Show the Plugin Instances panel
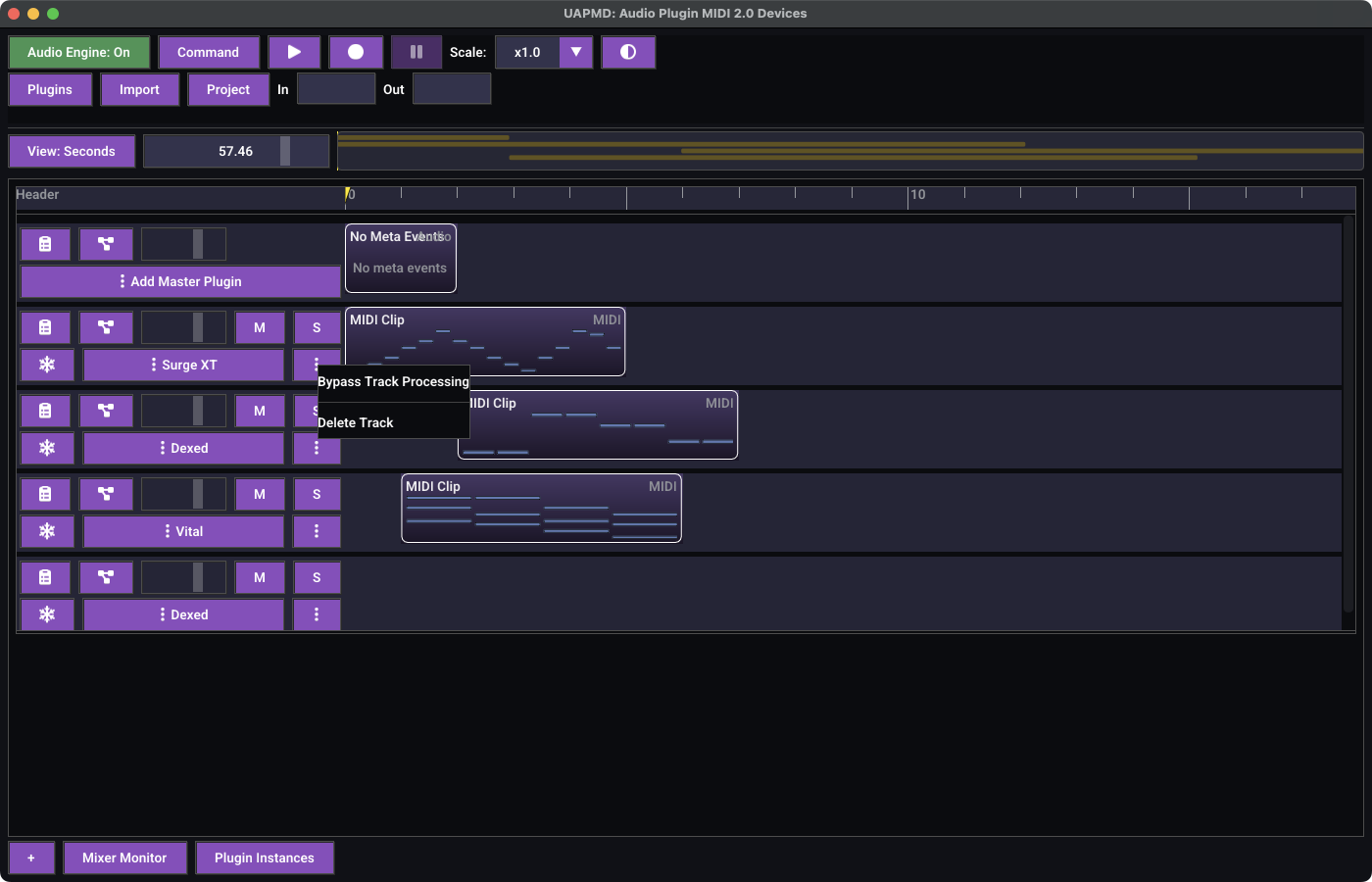The image size is (1372, 882). click(265, 857)
